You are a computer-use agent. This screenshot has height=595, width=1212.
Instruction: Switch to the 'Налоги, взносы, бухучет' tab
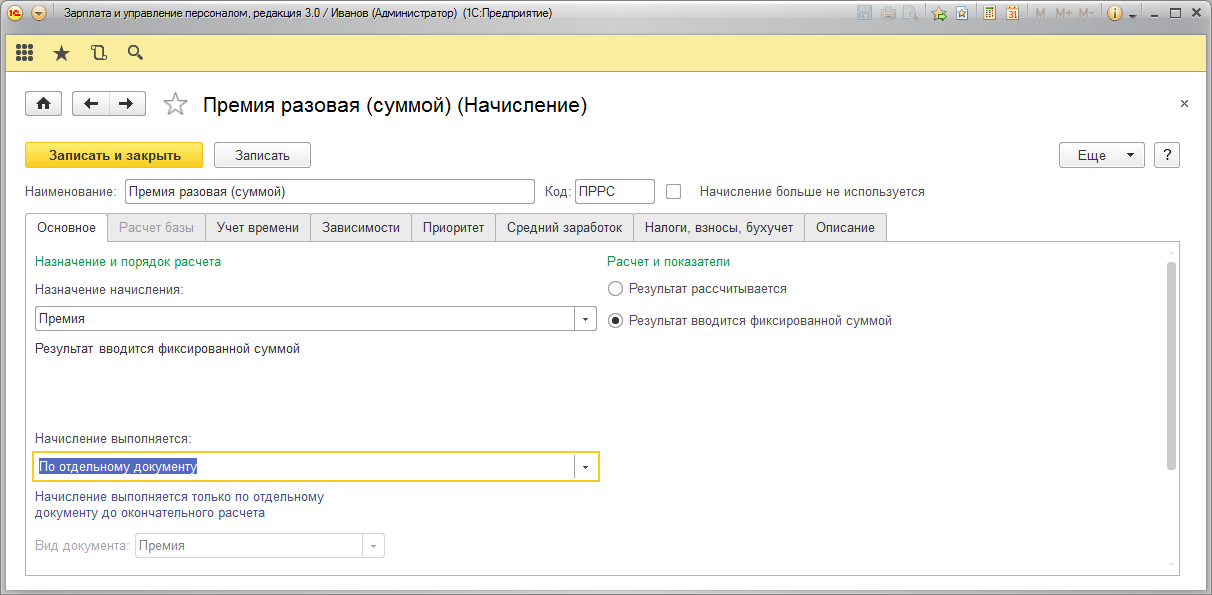(x=719, y=227)
